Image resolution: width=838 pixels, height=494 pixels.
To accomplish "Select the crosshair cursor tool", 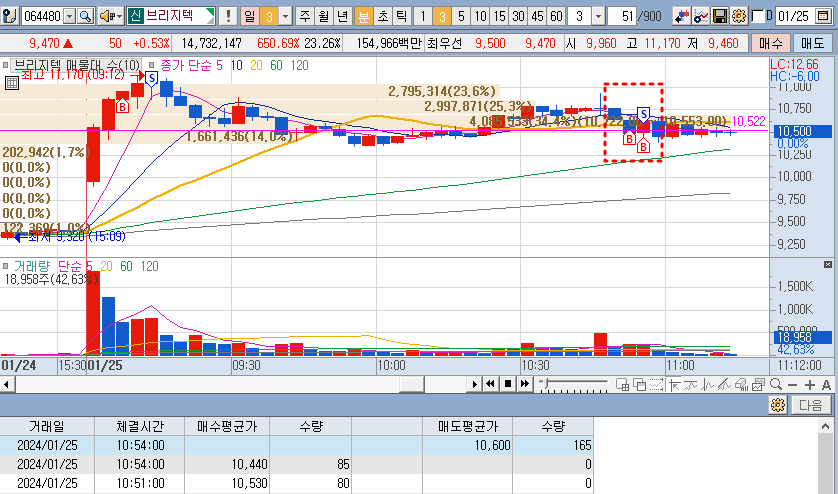I will [x=674, y=384].
